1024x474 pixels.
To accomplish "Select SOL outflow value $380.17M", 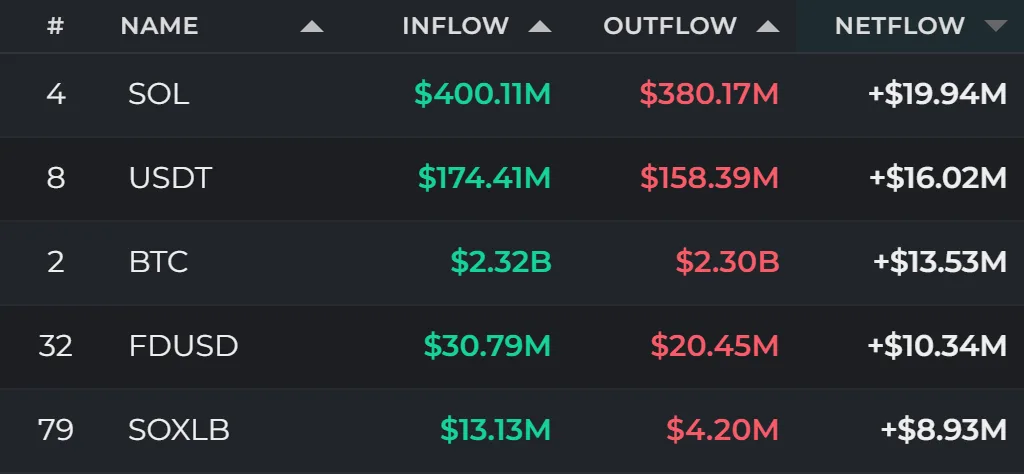I will click(709, 95).
